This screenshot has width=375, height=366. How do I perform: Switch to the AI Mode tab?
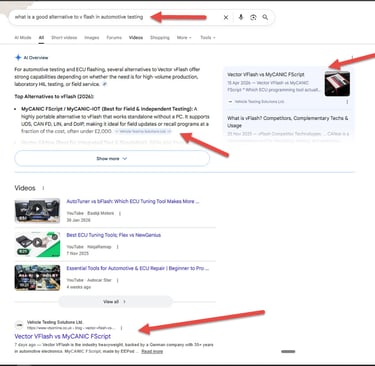coord(23,38)
